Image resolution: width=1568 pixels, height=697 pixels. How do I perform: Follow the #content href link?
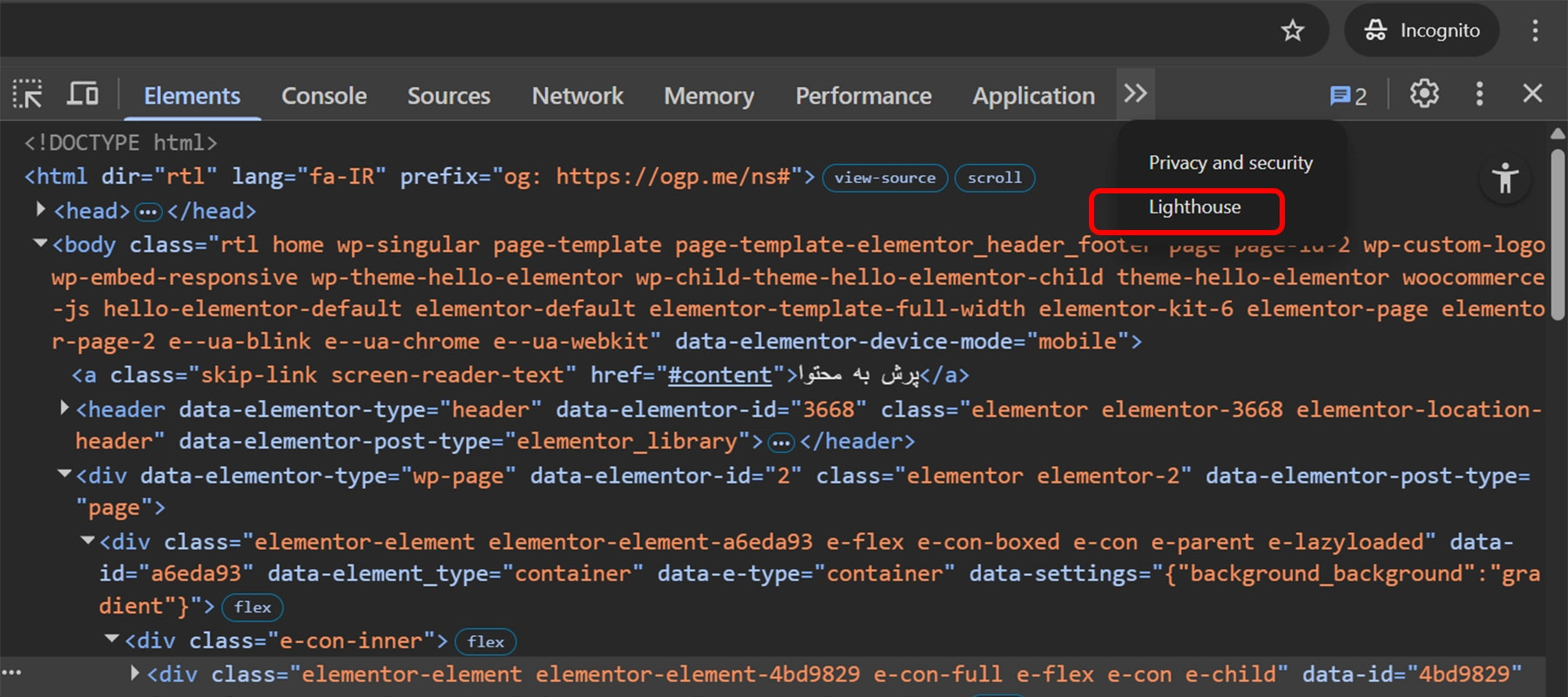(720, 376)
